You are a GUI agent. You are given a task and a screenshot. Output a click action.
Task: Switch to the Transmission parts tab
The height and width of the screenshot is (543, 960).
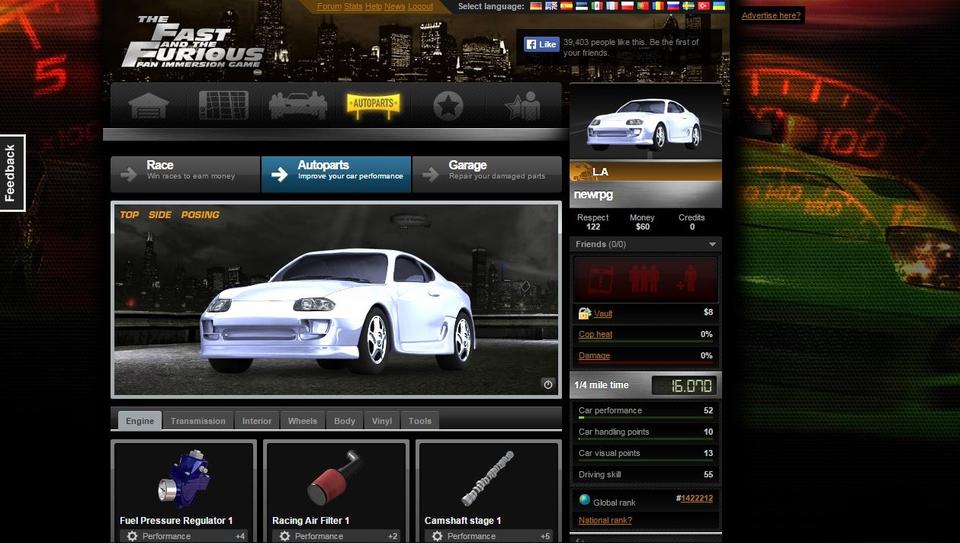(198, 421)
